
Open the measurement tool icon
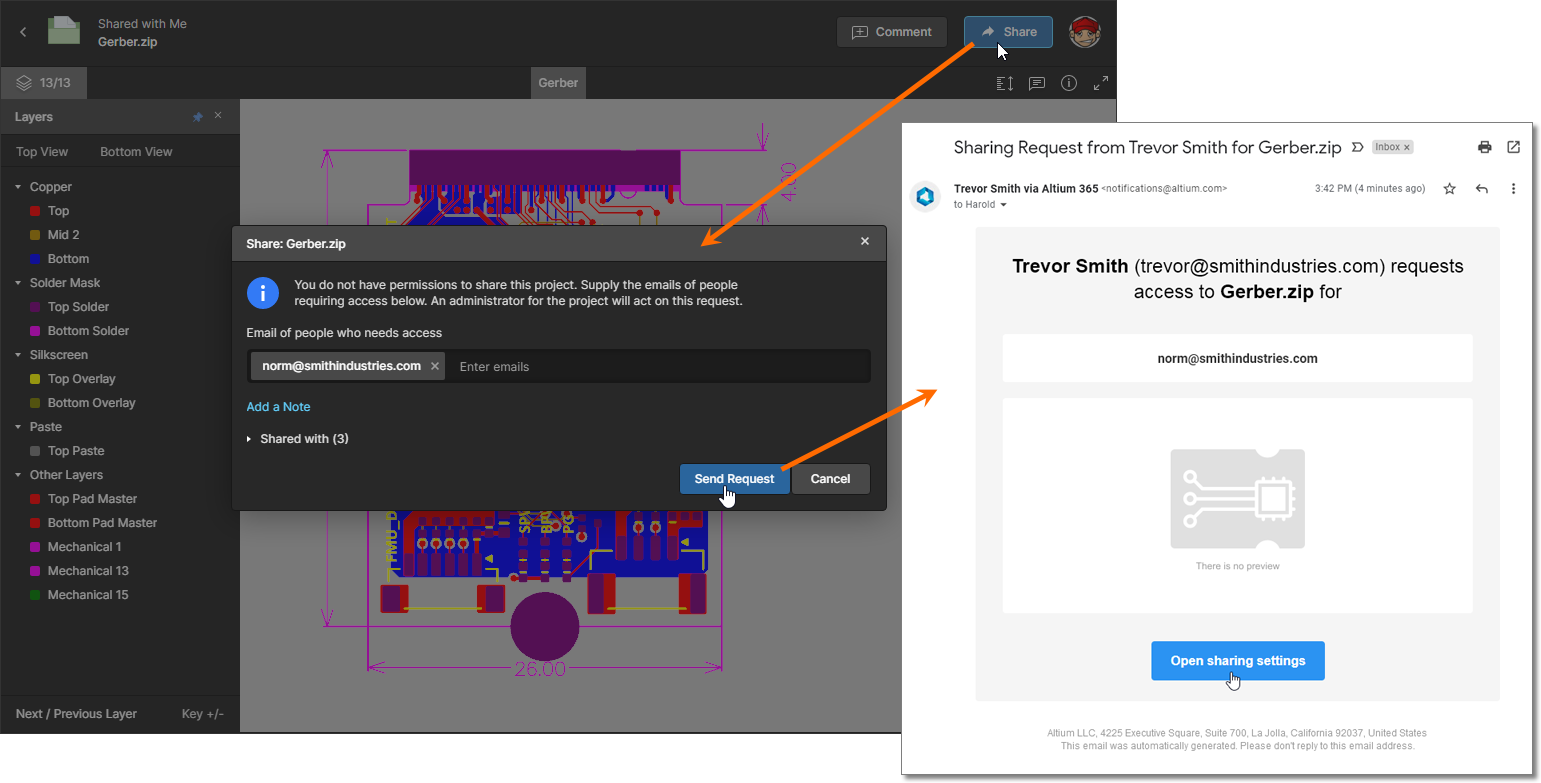[x=1005, y=83]
